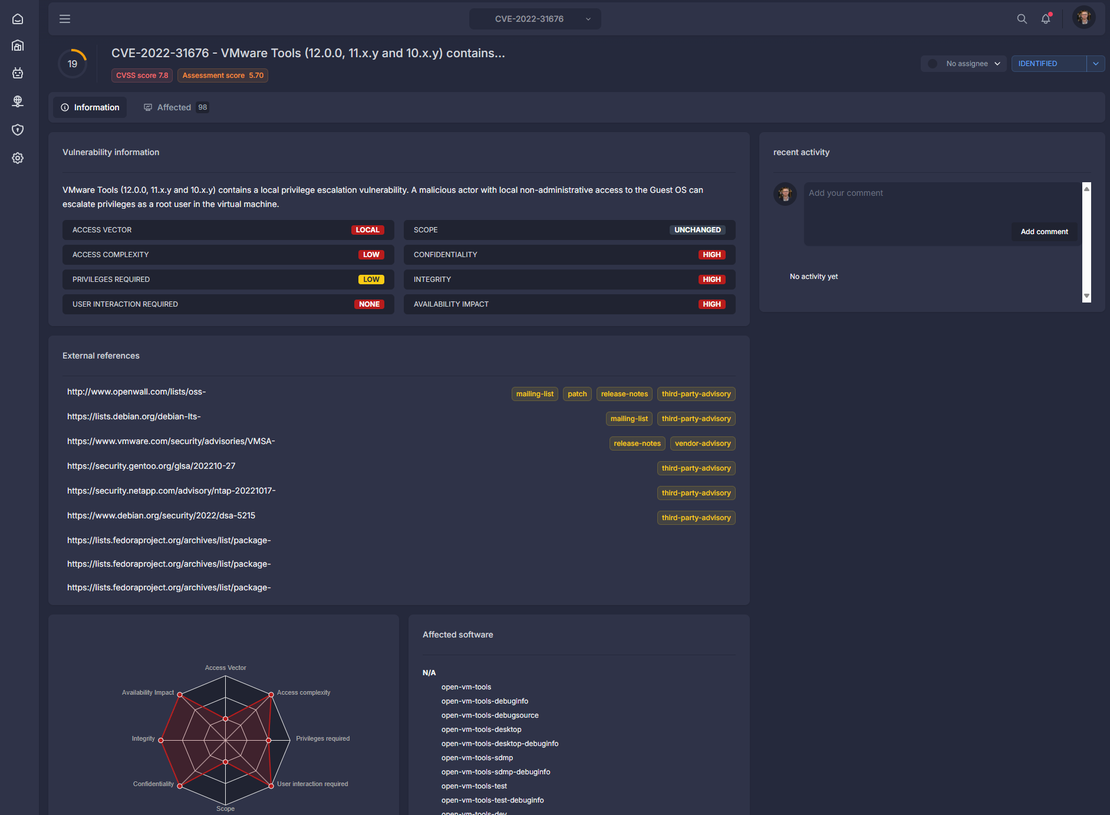Screen dimensions: 1110x815
Task: Open the hamburger menu icon
Action: (64, 19)
